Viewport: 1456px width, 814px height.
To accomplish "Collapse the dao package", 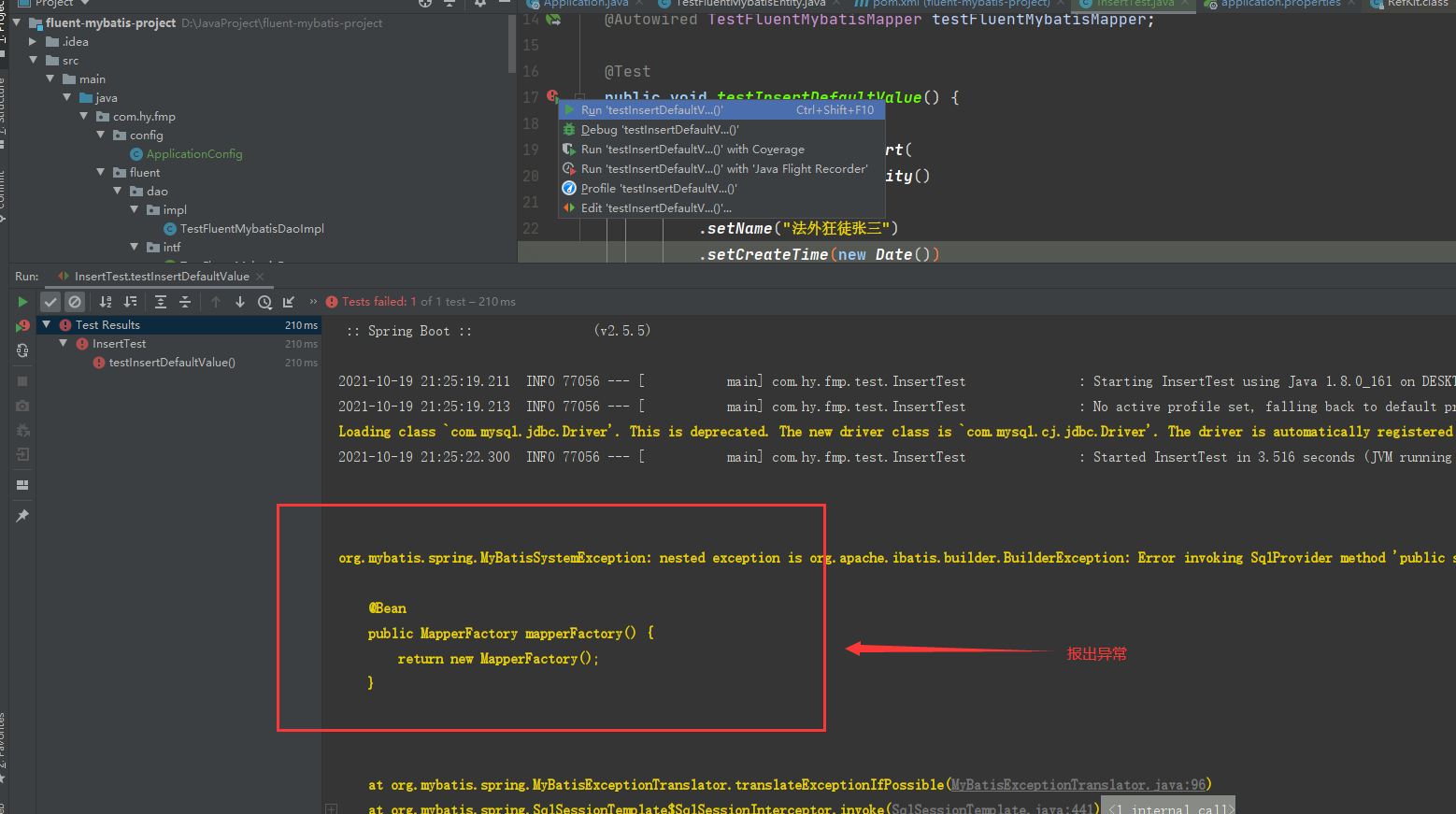I will pyautogui.click(x=118, y=191).
